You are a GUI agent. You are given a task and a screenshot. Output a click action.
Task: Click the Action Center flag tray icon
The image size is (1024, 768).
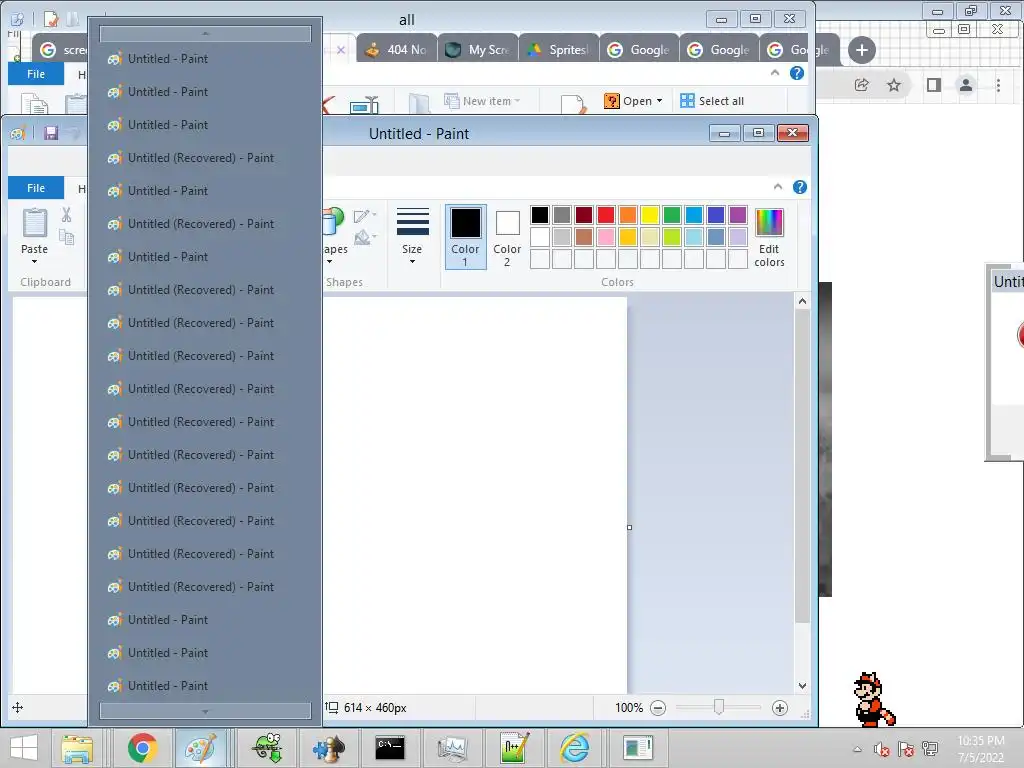pyautogui.click(x=905, y=749)
